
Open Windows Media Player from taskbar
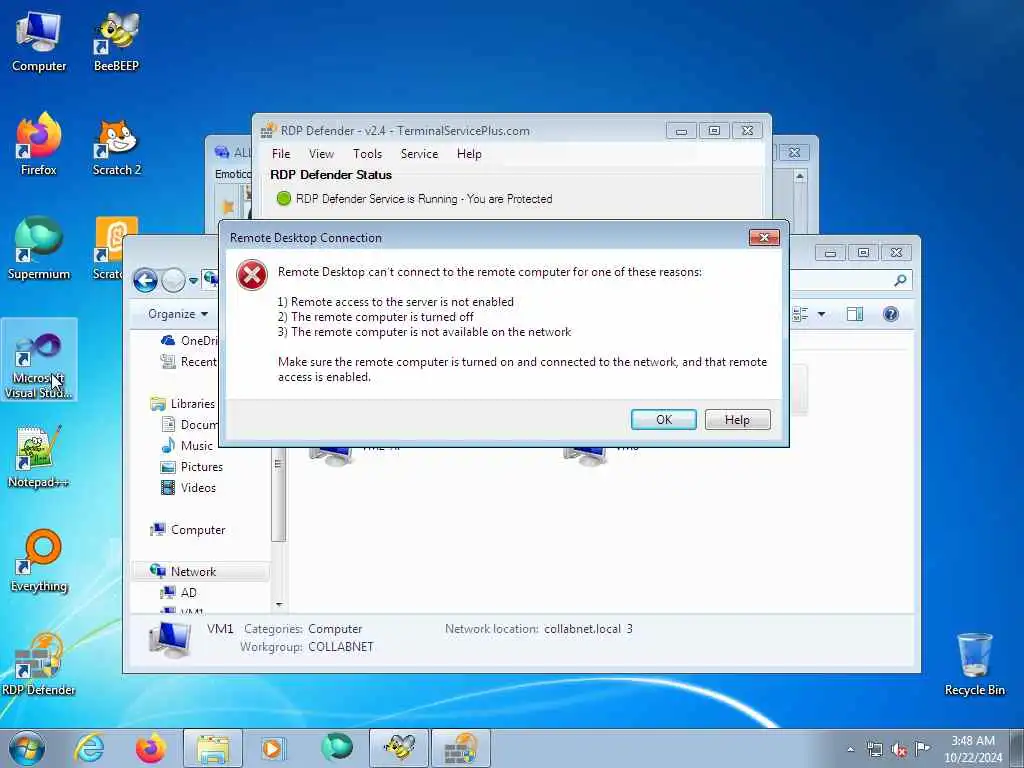coord(272,748)
